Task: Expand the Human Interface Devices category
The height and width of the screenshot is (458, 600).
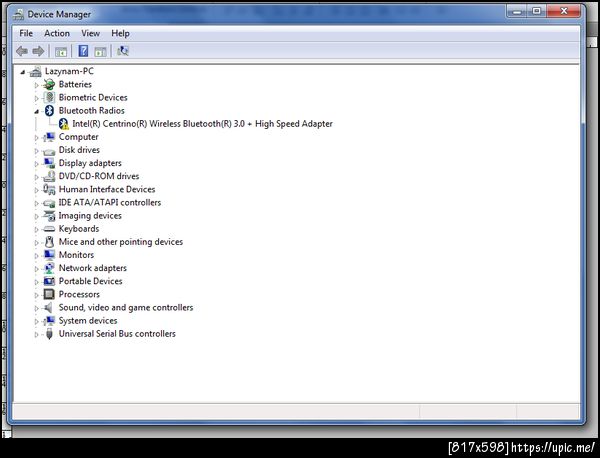Action: [x=36, y=190]
